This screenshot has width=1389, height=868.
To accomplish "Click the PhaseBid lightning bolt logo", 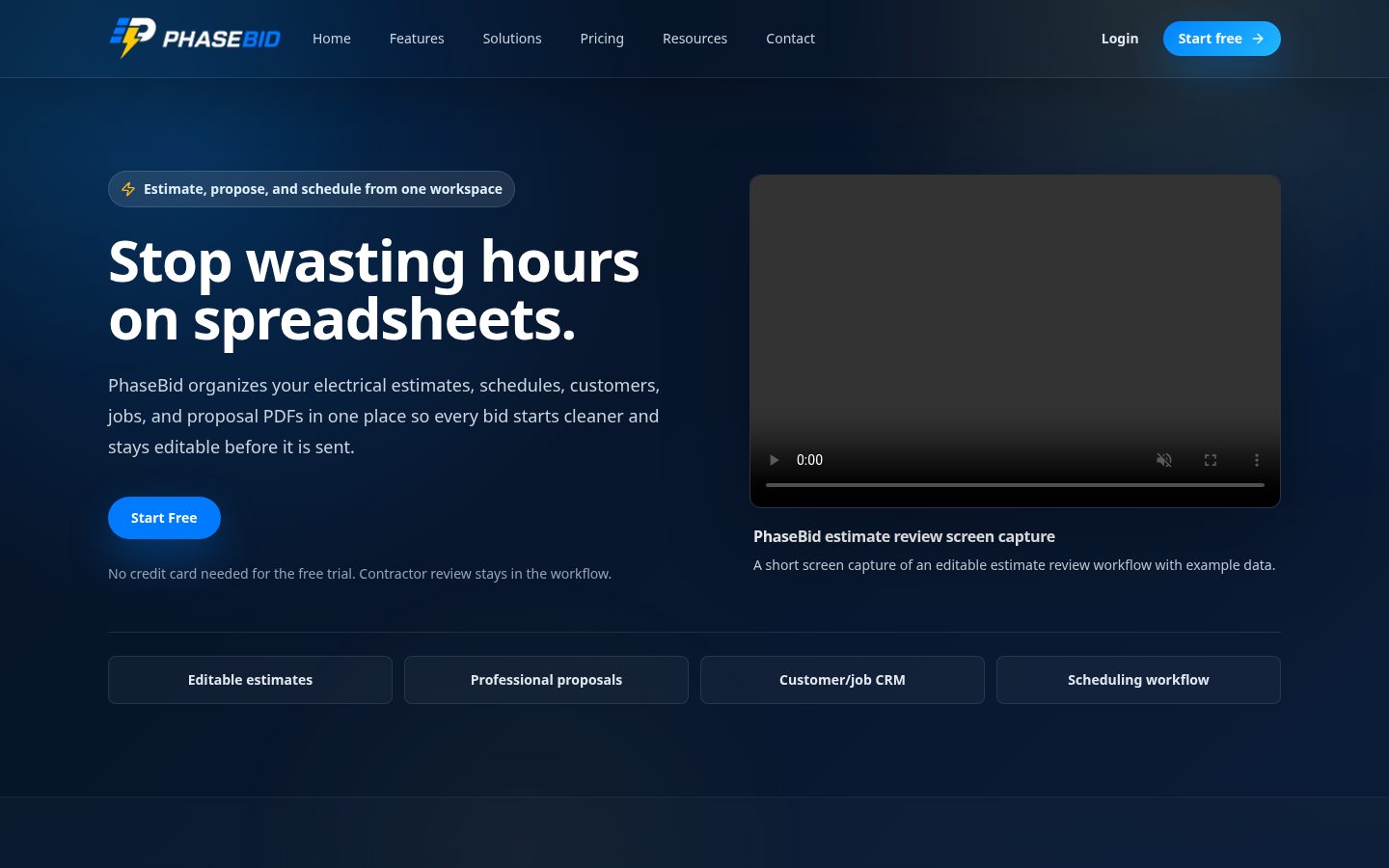I will tap(194, 39).
